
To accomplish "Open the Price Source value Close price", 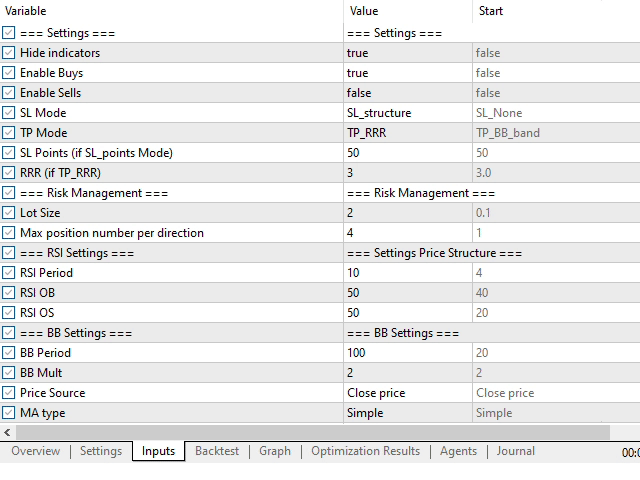I will (408, 393).
